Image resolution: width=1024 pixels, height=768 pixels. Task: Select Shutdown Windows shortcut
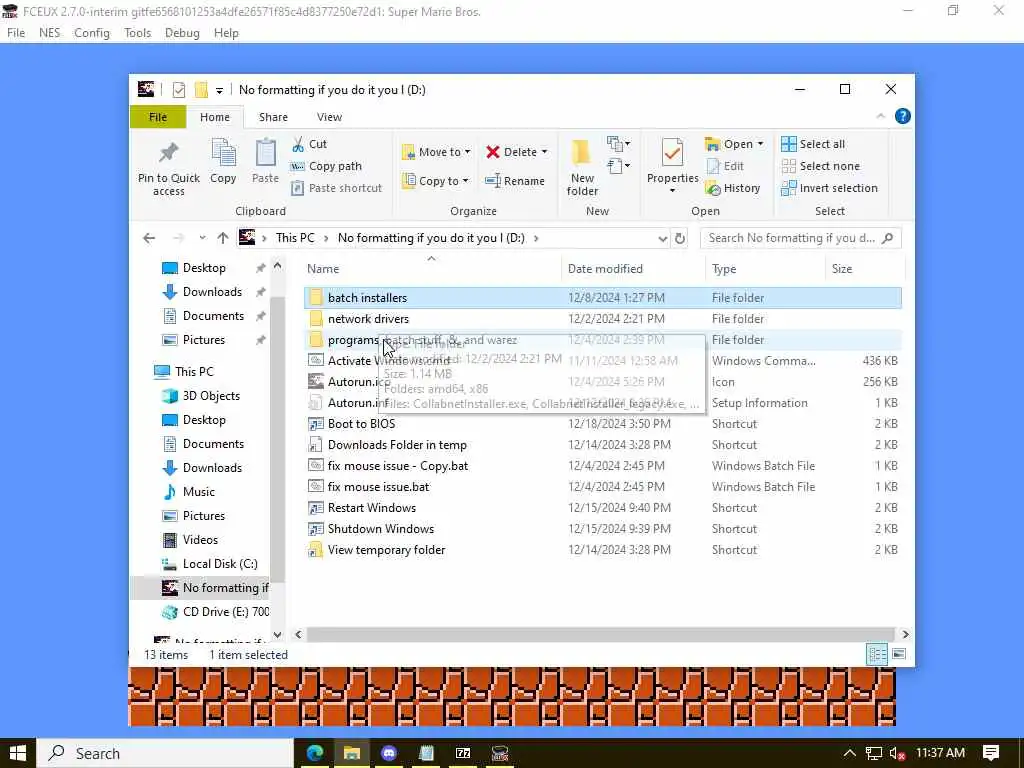click(602, 529)
